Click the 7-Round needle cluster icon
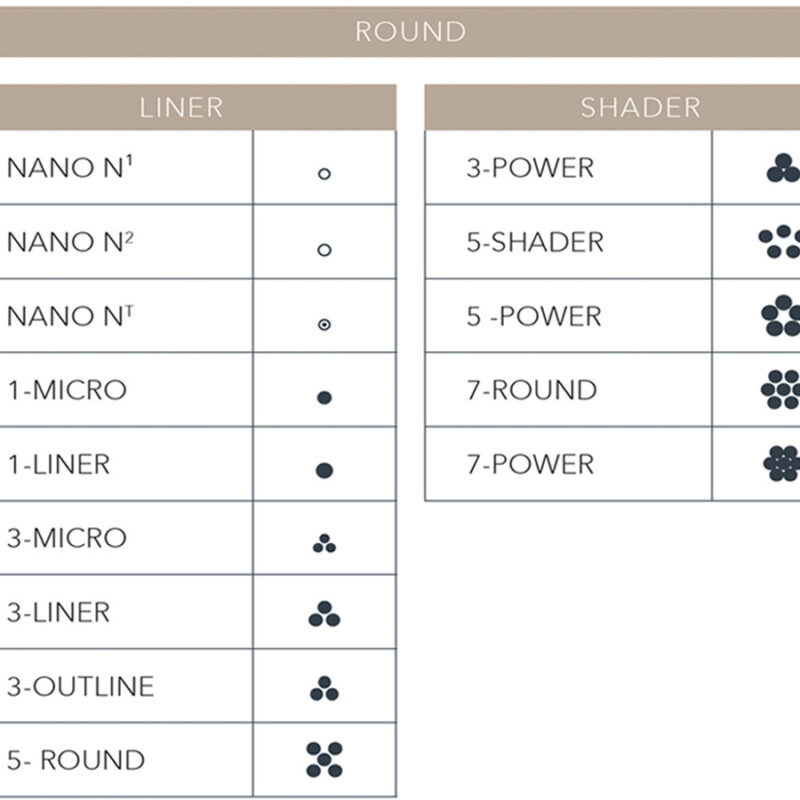The height and width of the screenshot is (800, 800). coord(781,389)
